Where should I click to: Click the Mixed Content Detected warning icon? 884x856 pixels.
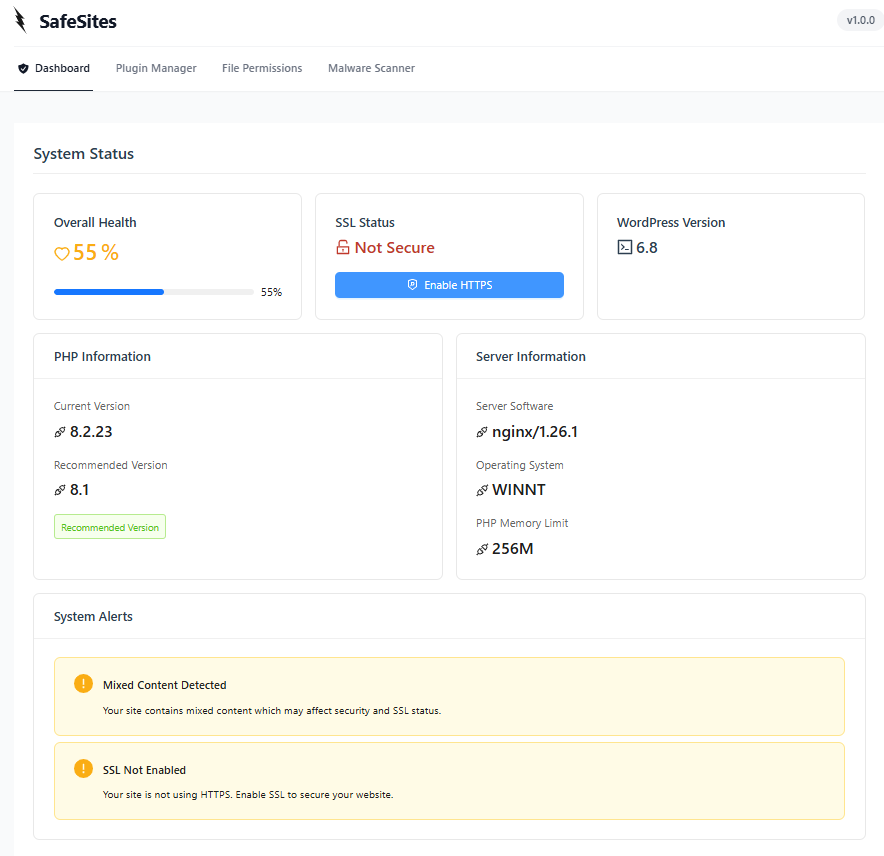pyautogui.click(x=83, y=684)
